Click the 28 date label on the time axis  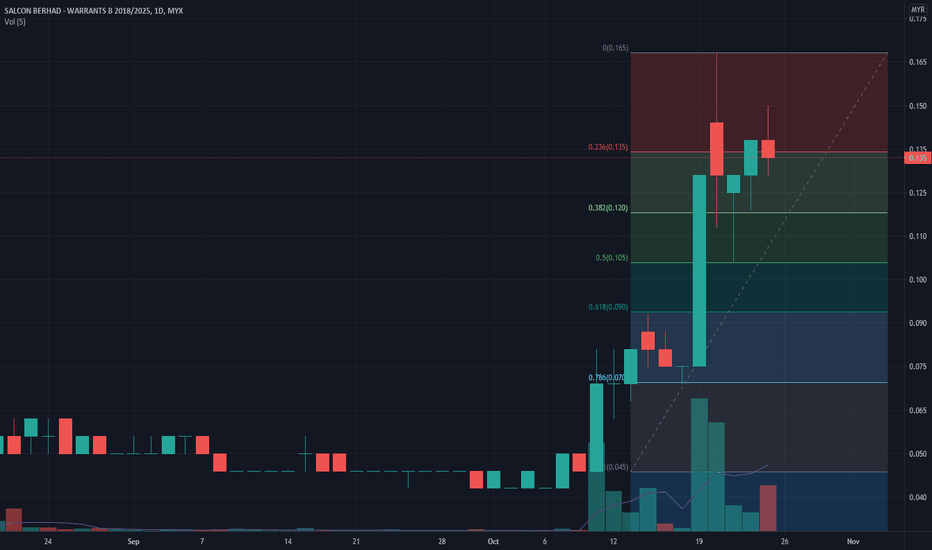click(442, 542)
